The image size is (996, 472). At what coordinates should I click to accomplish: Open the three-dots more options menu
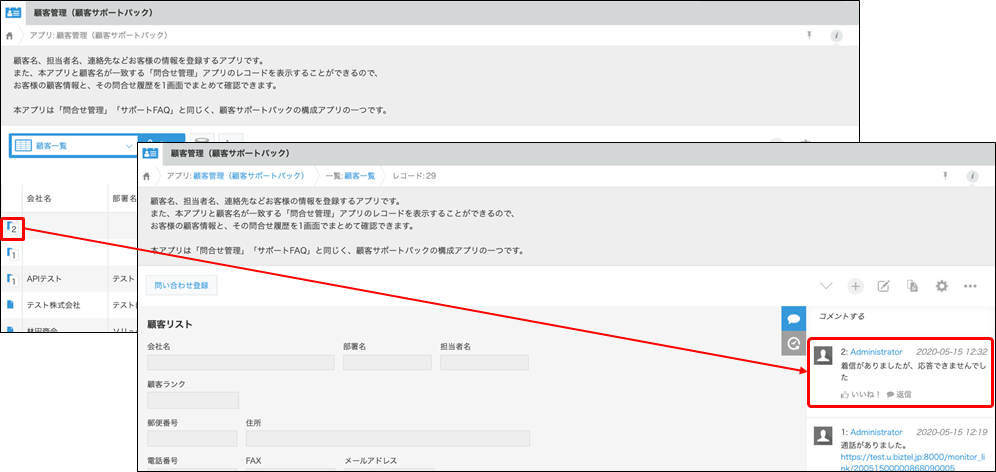click(x=970, y=286)
